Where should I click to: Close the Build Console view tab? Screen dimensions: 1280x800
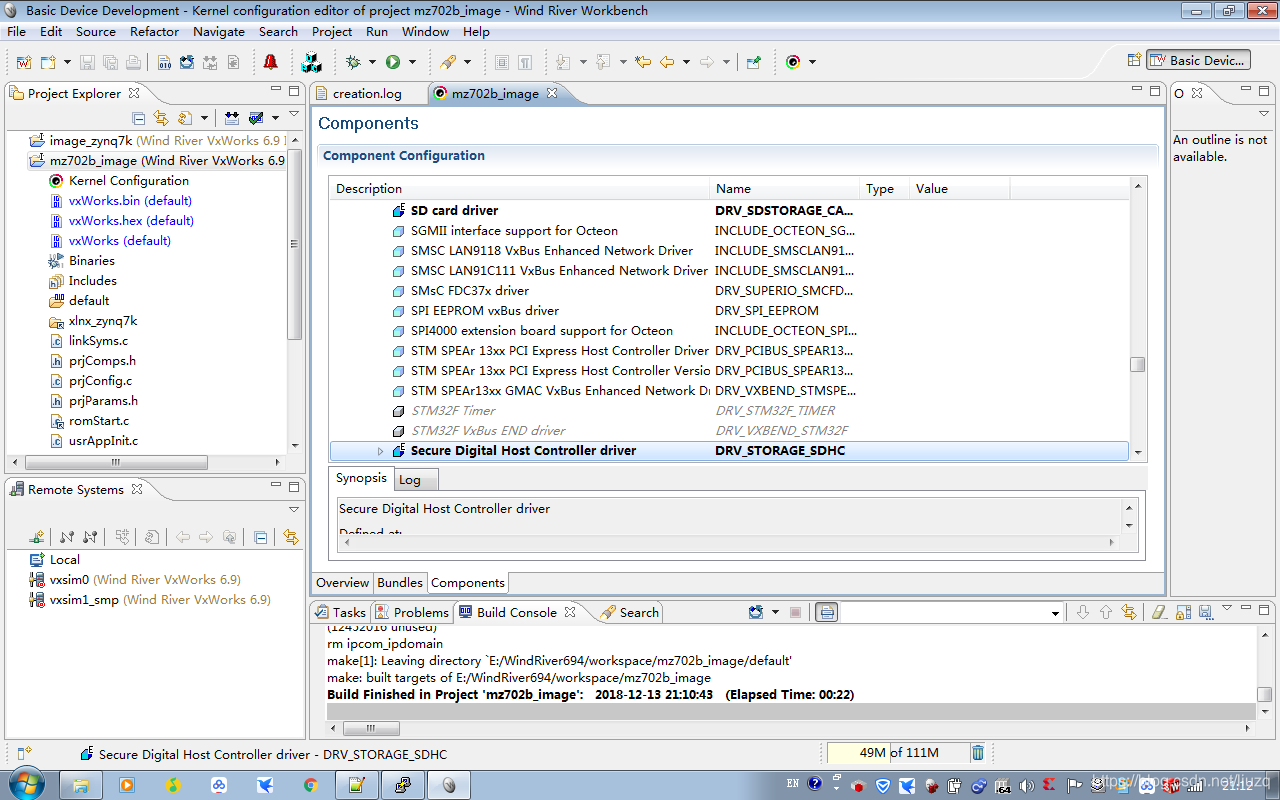570,612
